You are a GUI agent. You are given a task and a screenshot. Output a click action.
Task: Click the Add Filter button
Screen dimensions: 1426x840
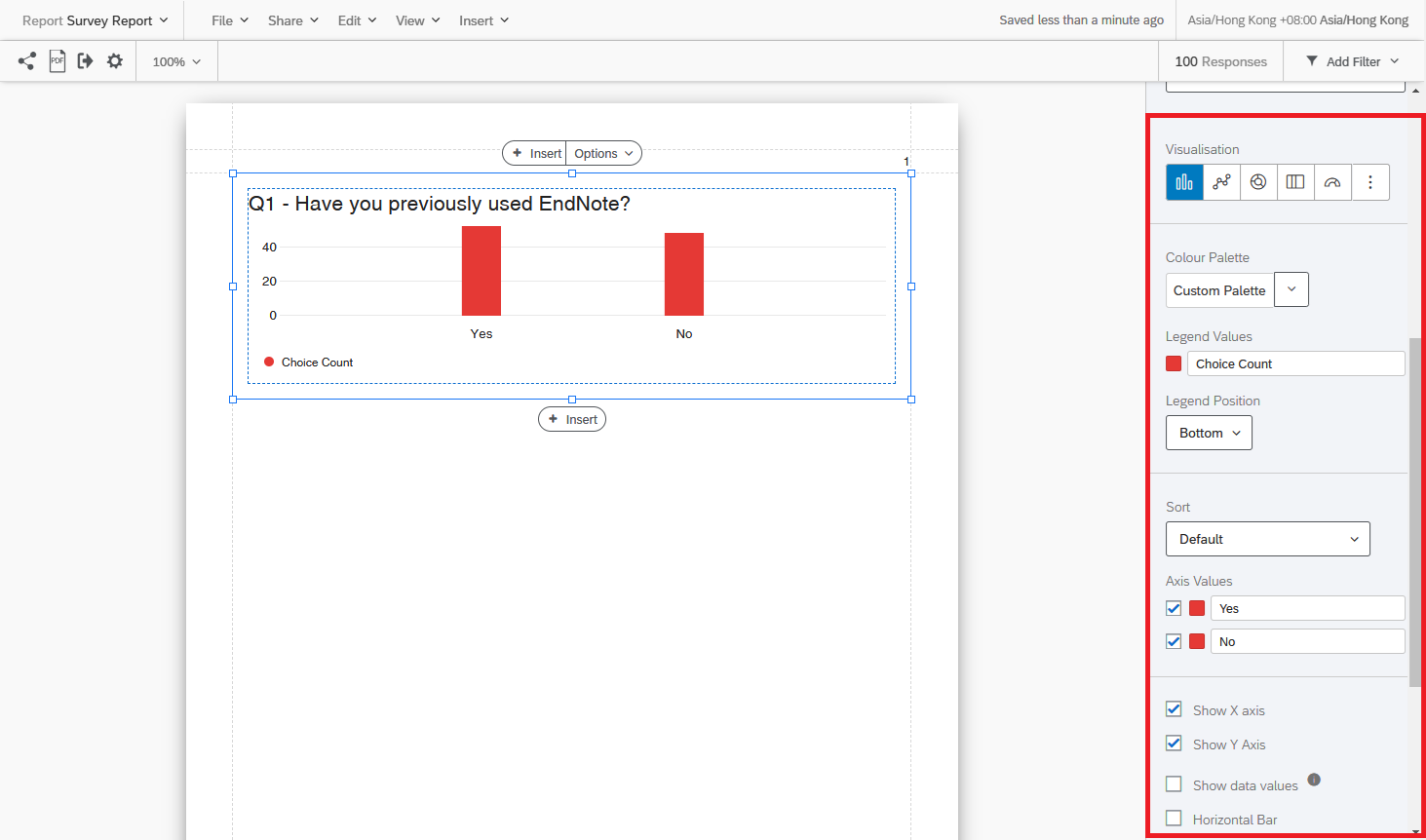(x=1352, y=61)
